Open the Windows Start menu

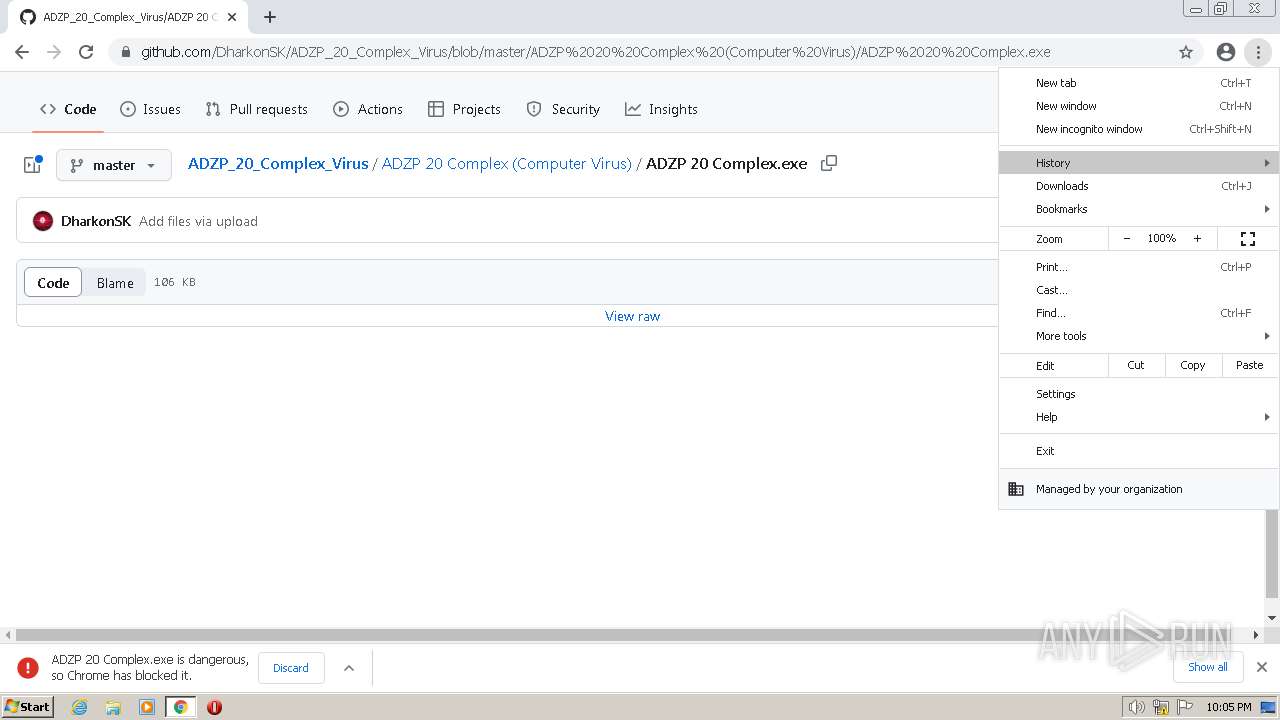click(x=27, y=707)
